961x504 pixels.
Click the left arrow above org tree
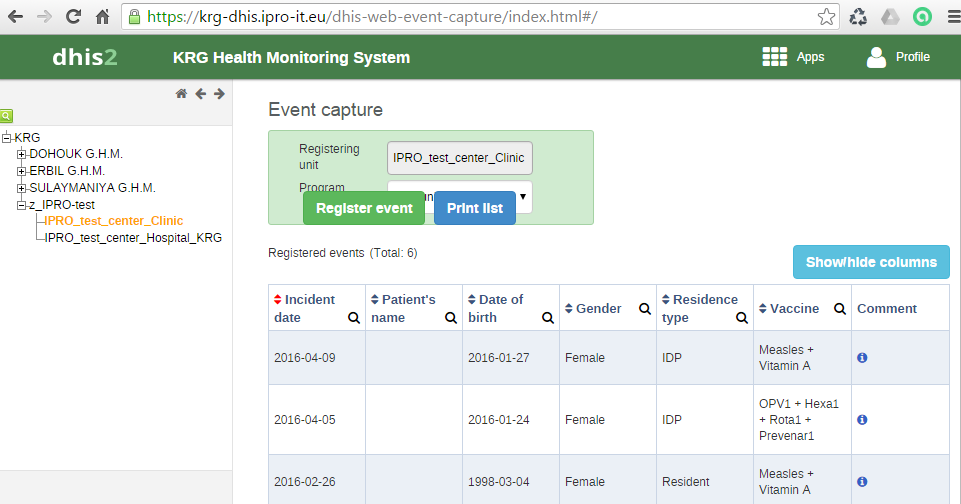click(x=200, y=94)
